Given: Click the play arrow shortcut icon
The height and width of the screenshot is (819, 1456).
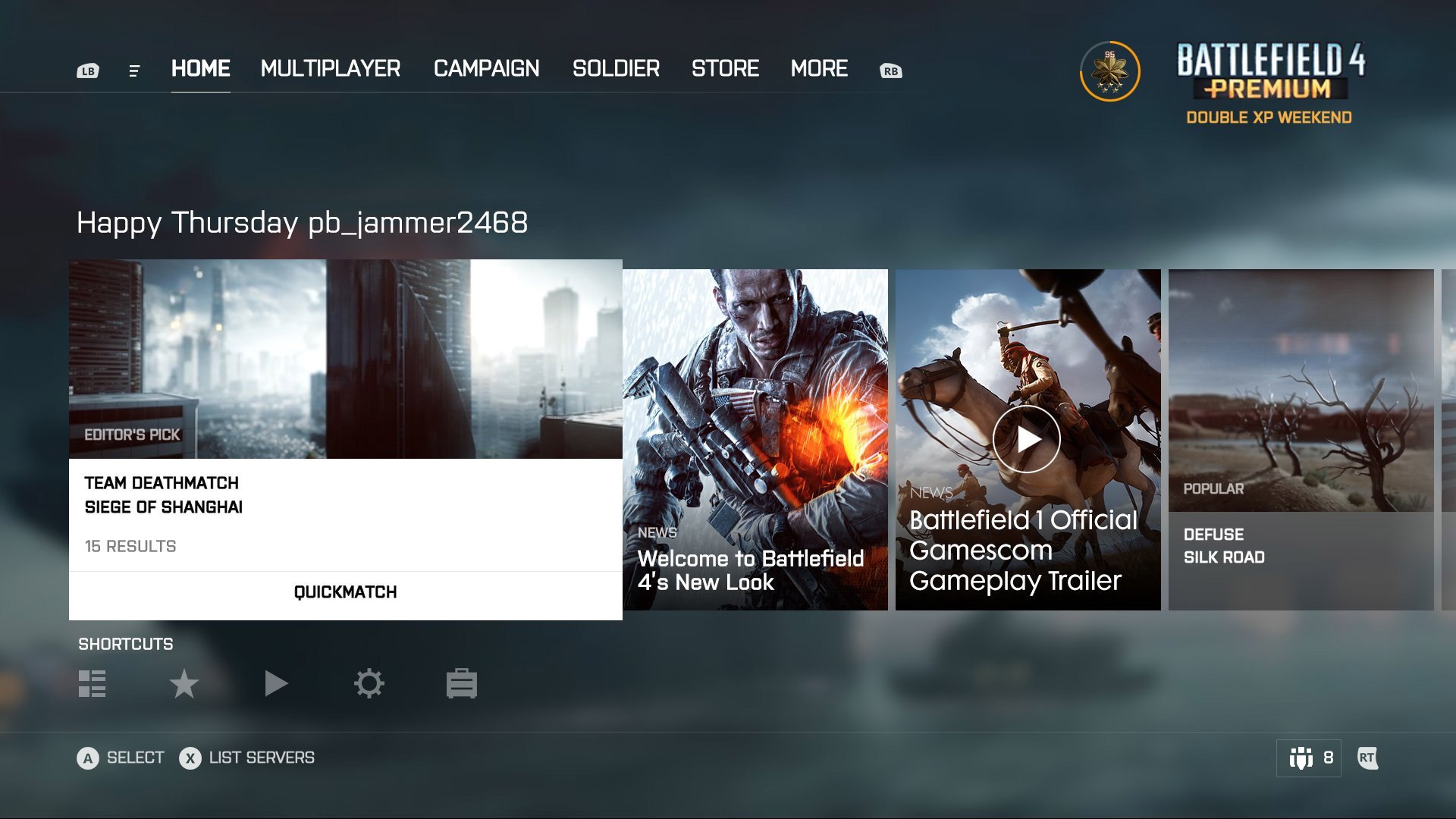Looking at the screenshot, I should tap(276, 683).
